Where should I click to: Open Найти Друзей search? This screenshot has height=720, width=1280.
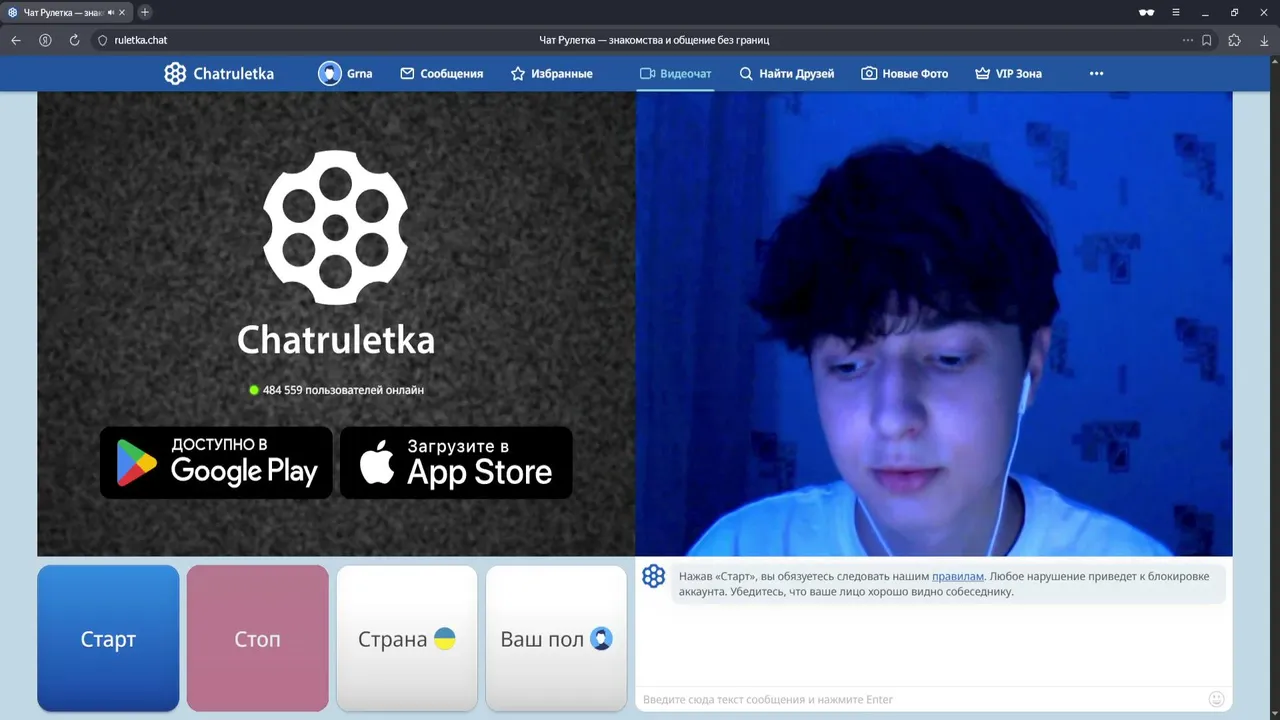click(786, 73)
